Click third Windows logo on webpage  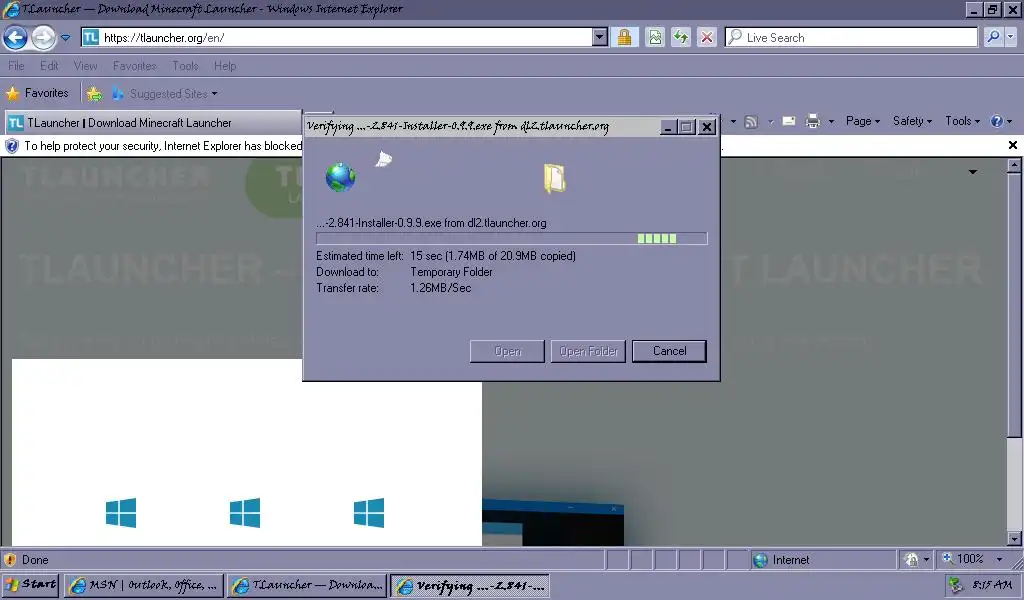tap(369, 513)
